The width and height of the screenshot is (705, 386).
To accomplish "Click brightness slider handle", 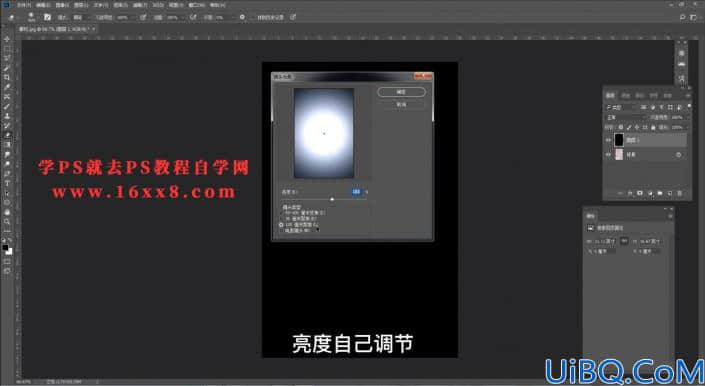I will [332, 199].
